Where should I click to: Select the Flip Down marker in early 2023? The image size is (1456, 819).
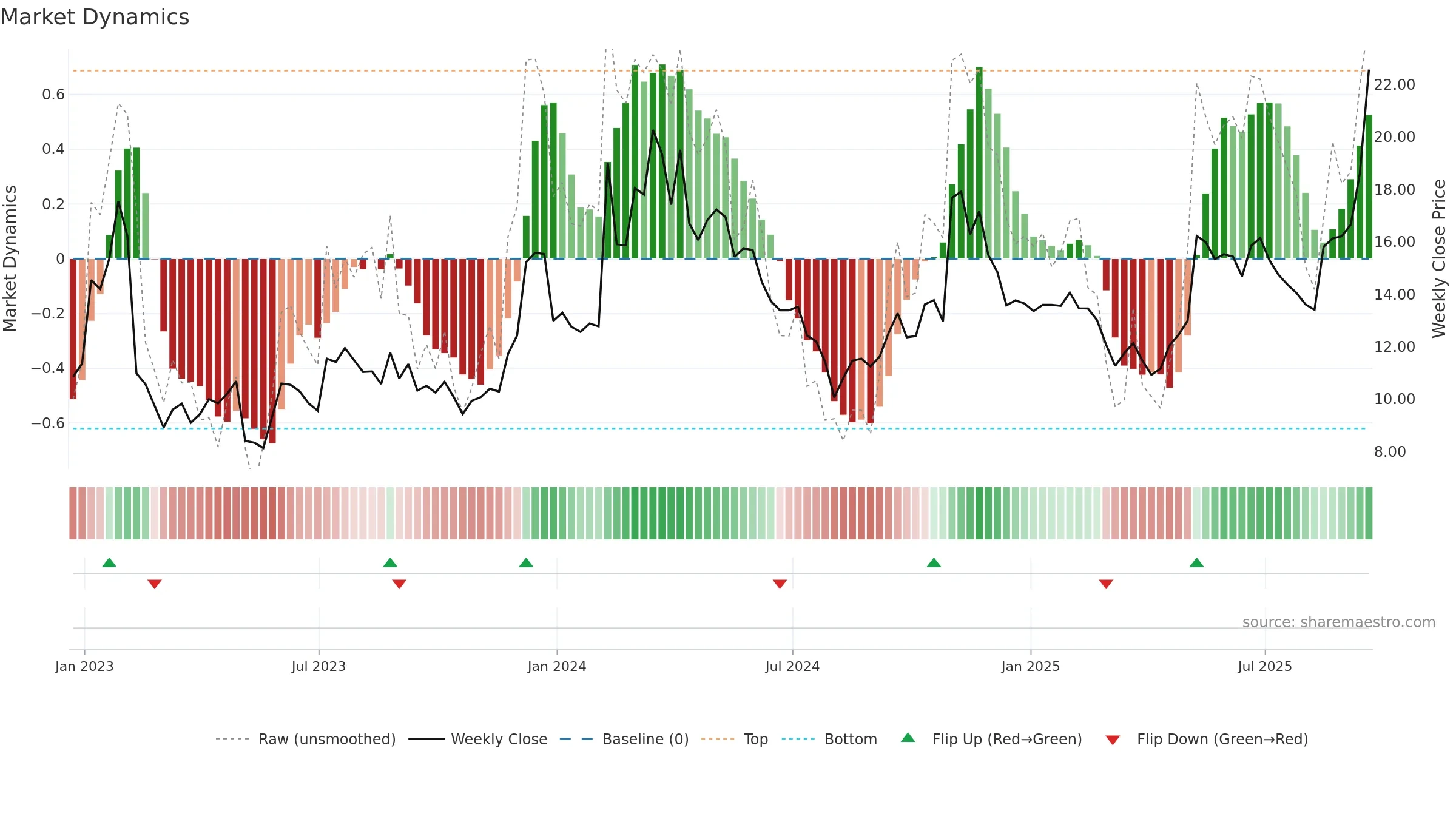coord(155,584)
